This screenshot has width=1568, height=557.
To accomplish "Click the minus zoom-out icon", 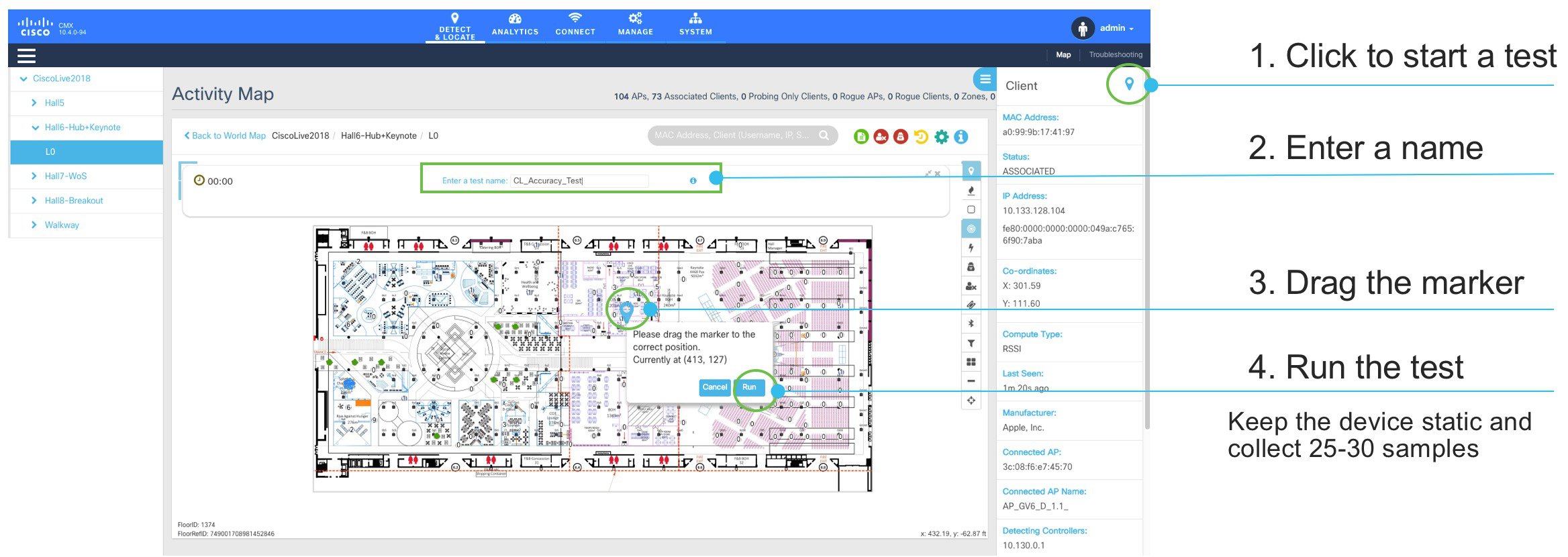I will (971, 381).
